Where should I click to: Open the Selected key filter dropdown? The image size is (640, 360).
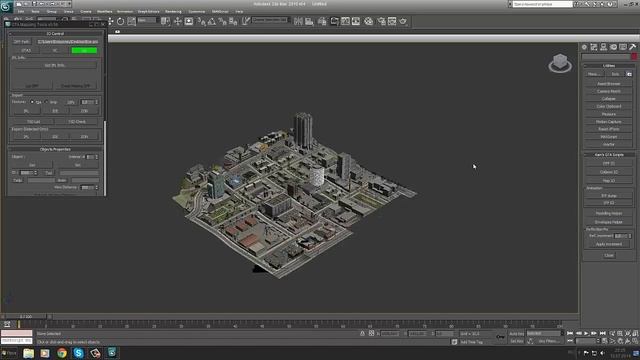[x=544, y=333]
